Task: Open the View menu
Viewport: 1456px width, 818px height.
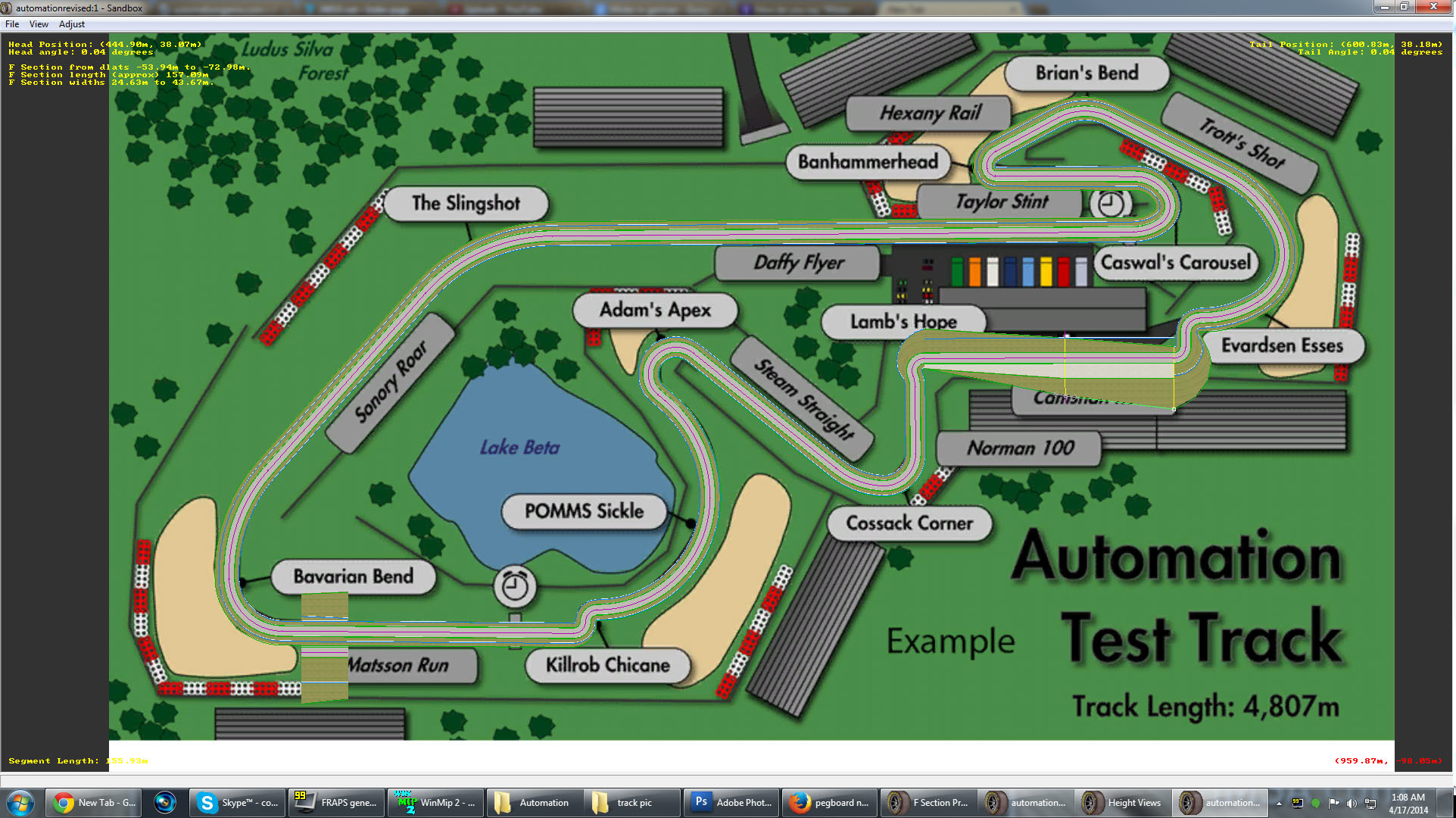Action: point(39,24)
